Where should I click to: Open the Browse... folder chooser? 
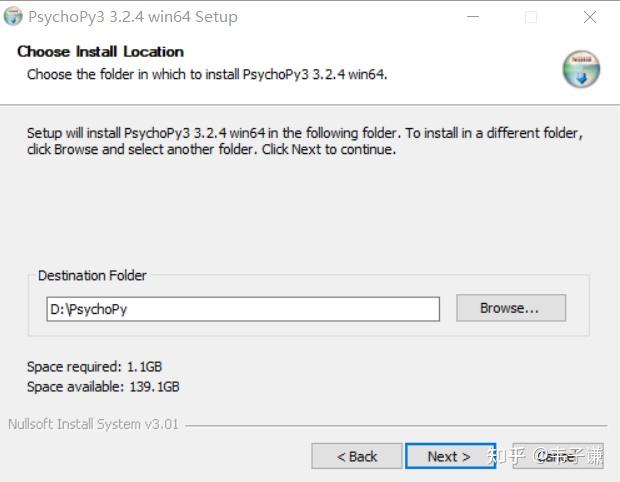(510, 308)
